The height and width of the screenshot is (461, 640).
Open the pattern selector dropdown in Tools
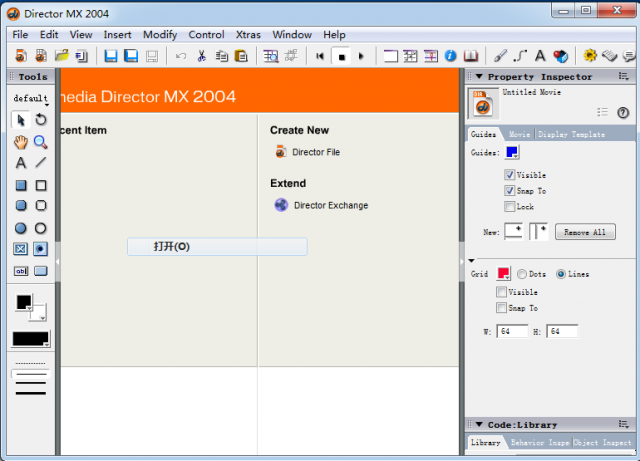31,339
